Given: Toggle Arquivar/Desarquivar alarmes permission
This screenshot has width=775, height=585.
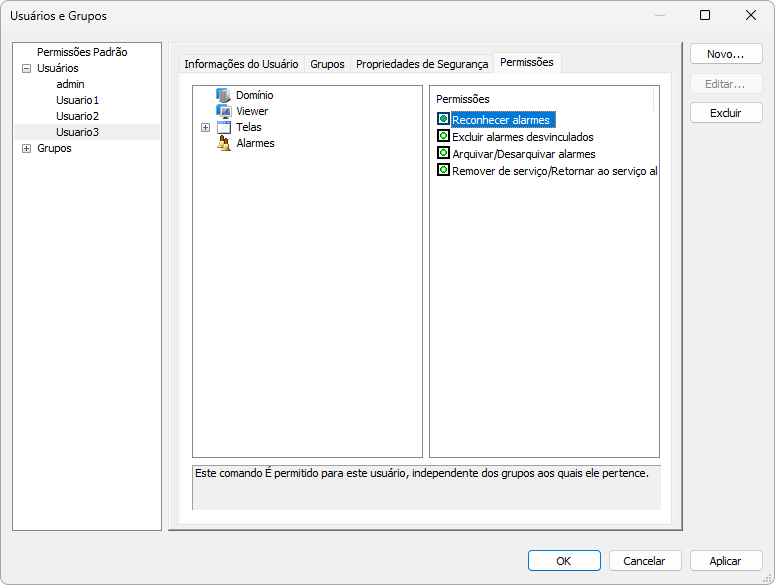Looking at the screenshot, I should coord(443,154).
